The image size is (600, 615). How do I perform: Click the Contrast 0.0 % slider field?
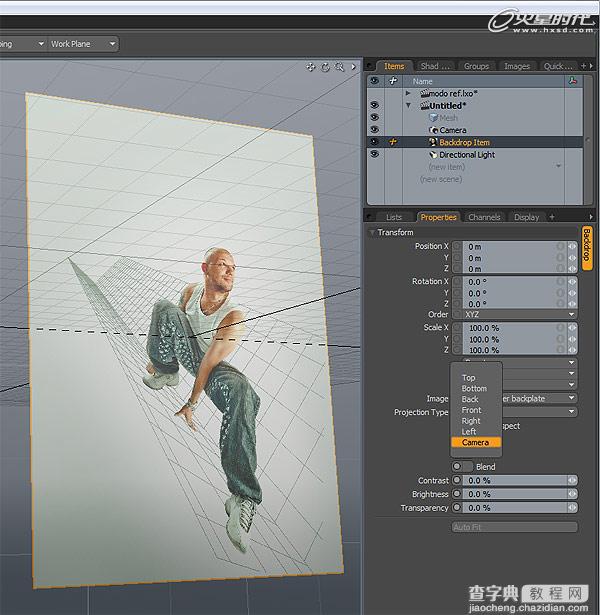point(515,480)
